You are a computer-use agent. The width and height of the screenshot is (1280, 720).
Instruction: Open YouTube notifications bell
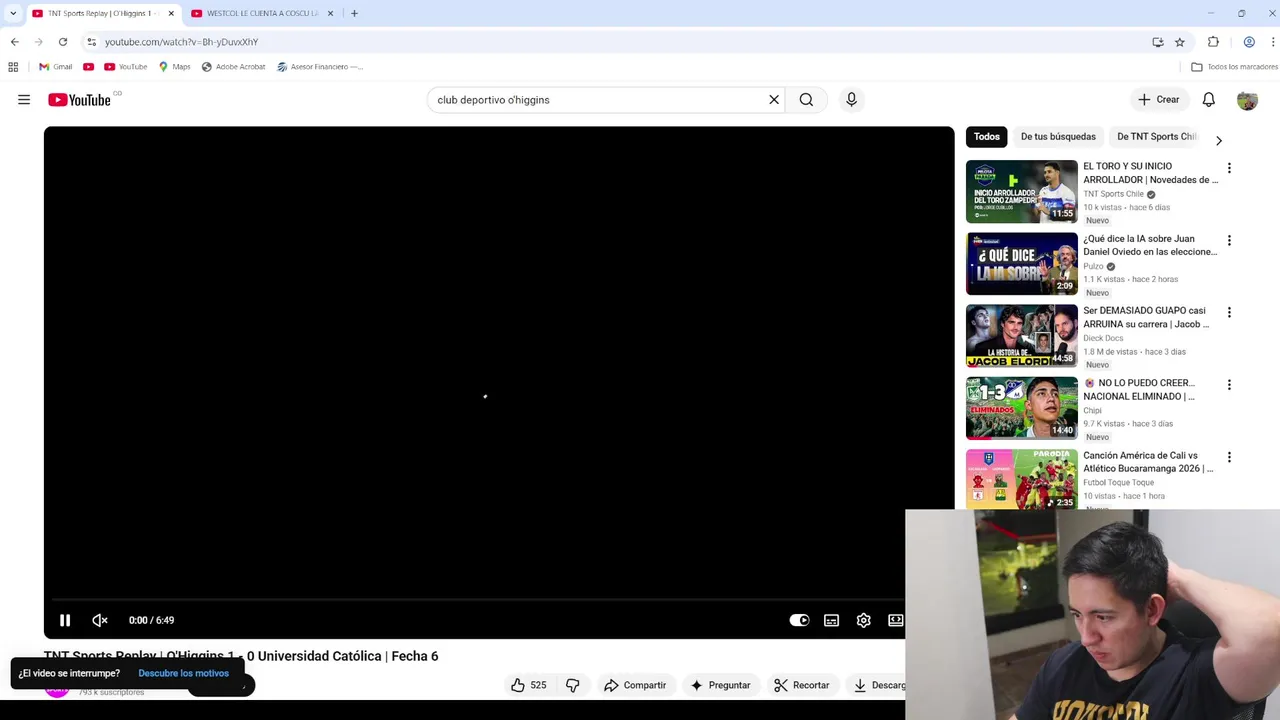(x=1208, y=100)
